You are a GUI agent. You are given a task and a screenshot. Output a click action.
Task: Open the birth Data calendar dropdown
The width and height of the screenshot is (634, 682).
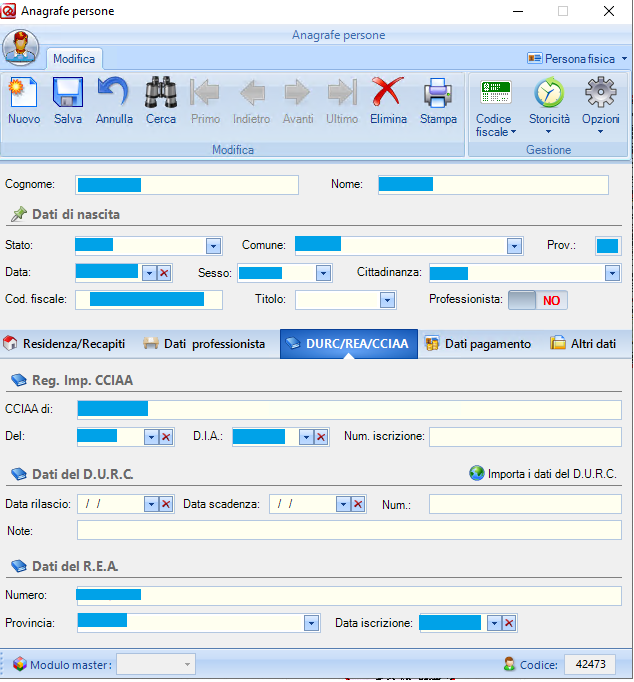[x=150, y=273]
